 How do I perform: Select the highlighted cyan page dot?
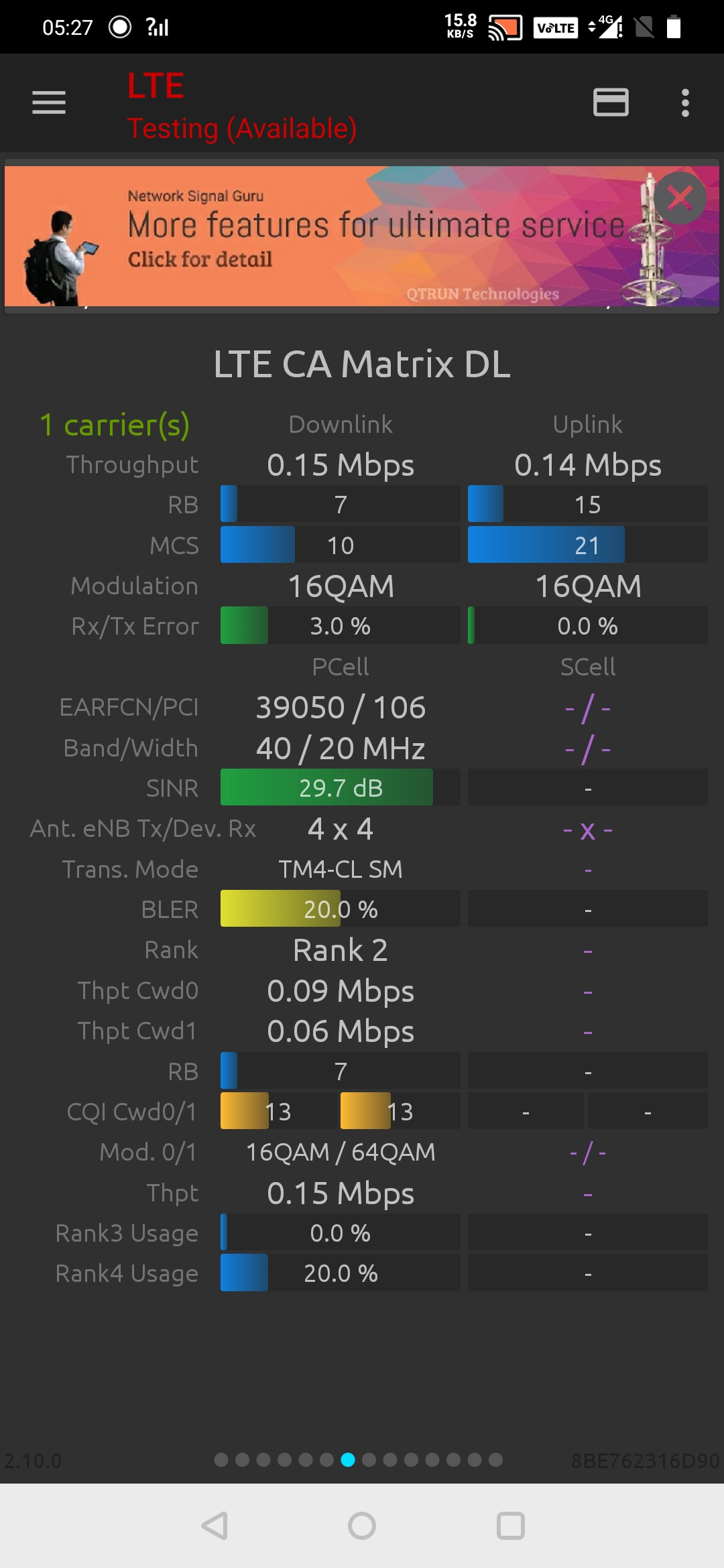(x=348, y=1460)
